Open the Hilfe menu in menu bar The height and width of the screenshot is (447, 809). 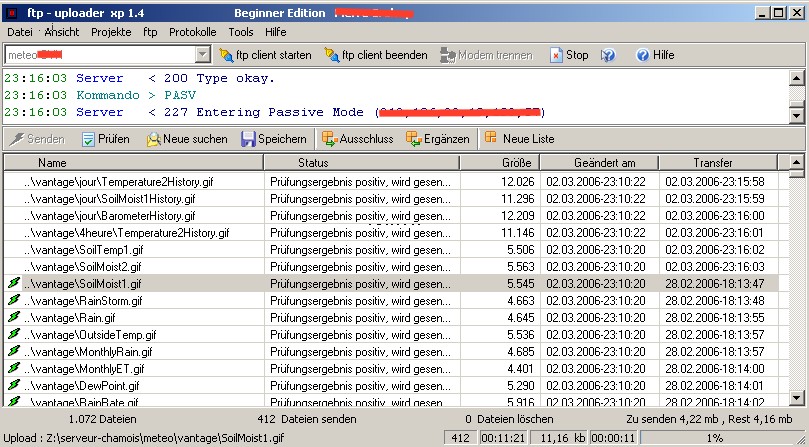(276, 32)
